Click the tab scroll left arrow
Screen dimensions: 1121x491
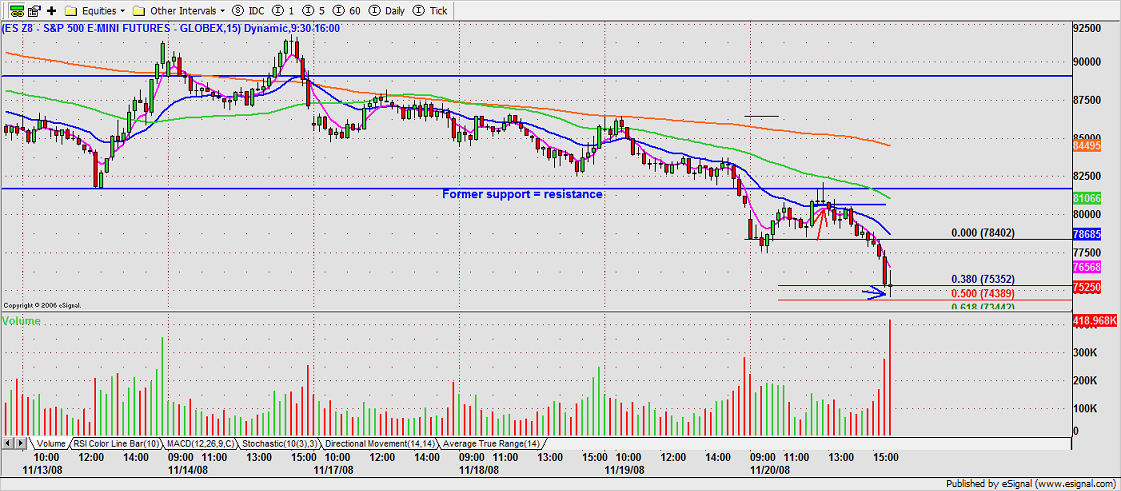[x=9, y=444]
